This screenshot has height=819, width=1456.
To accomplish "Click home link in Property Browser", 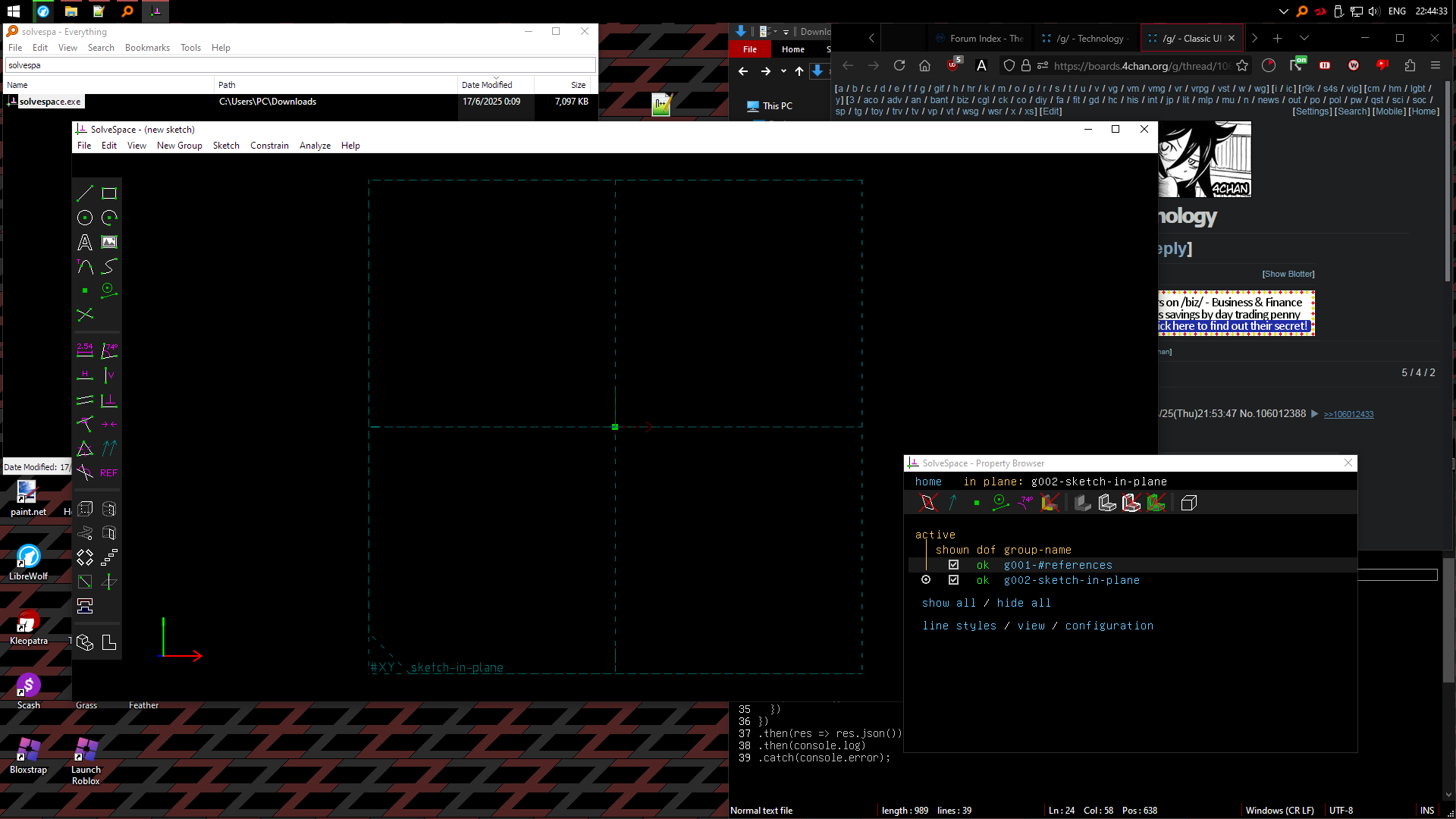I will 928,482.
